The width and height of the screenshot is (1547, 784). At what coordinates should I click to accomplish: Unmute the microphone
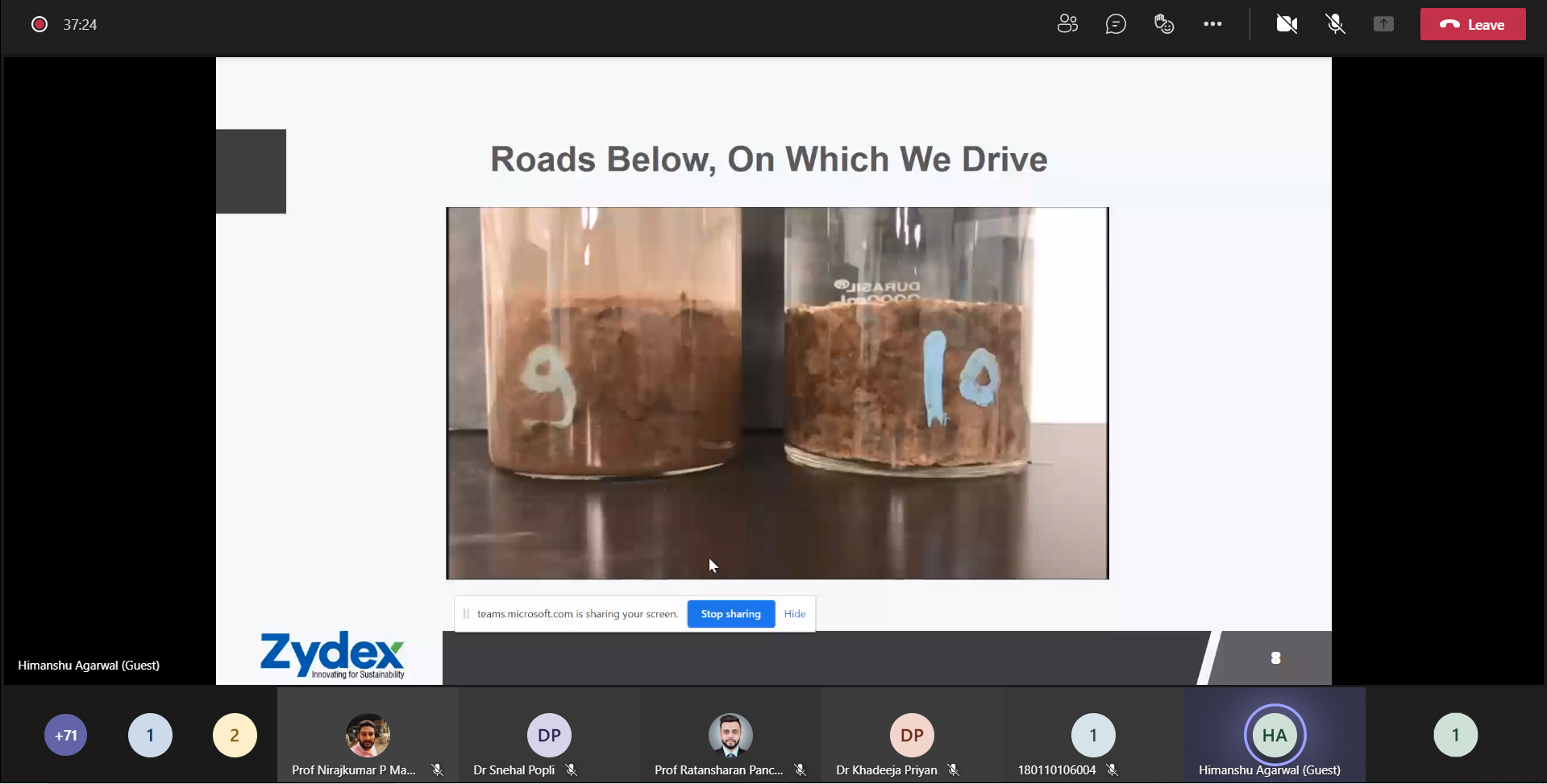[1336, 24]
